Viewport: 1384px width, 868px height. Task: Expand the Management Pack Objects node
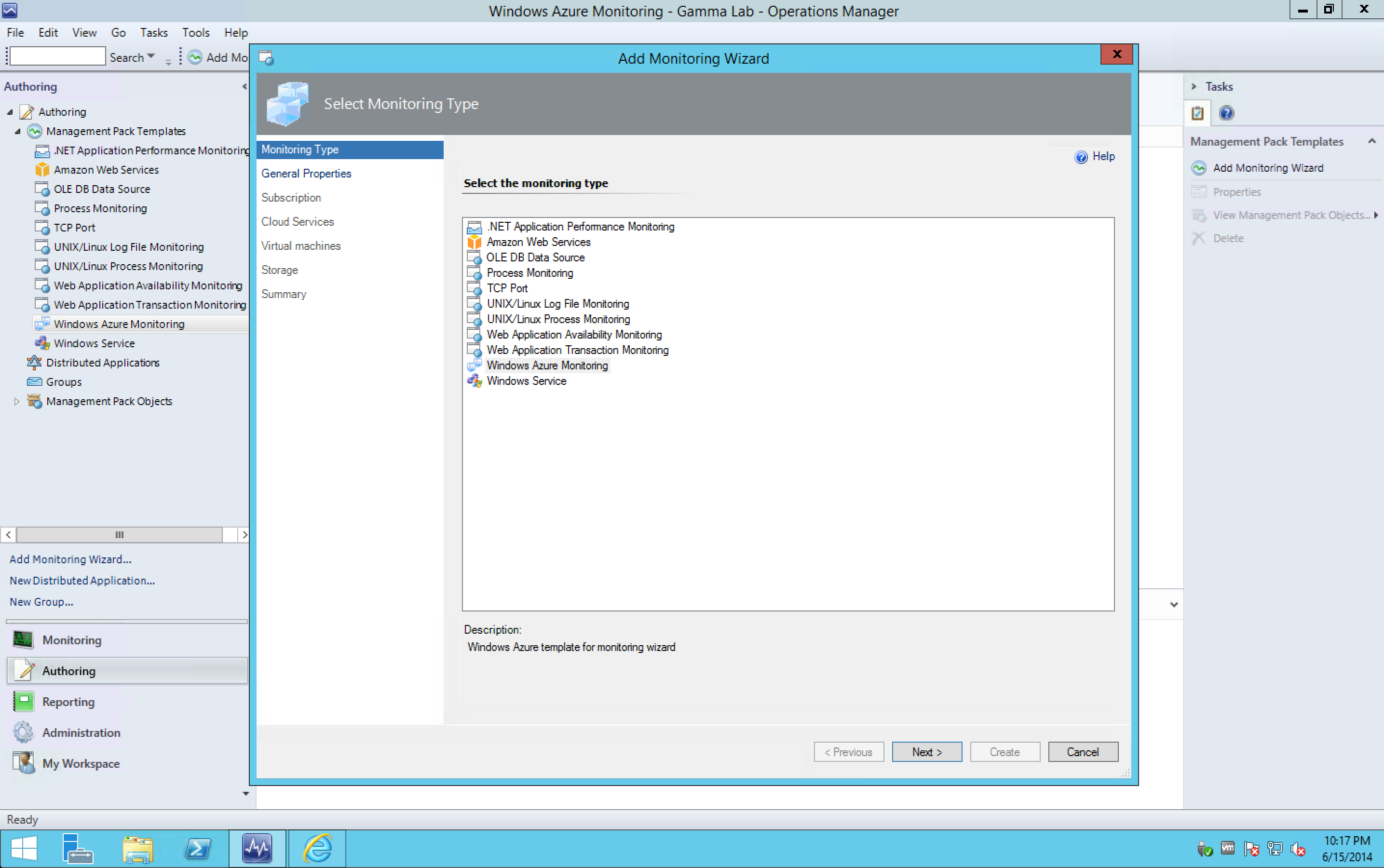pos(17,401)
